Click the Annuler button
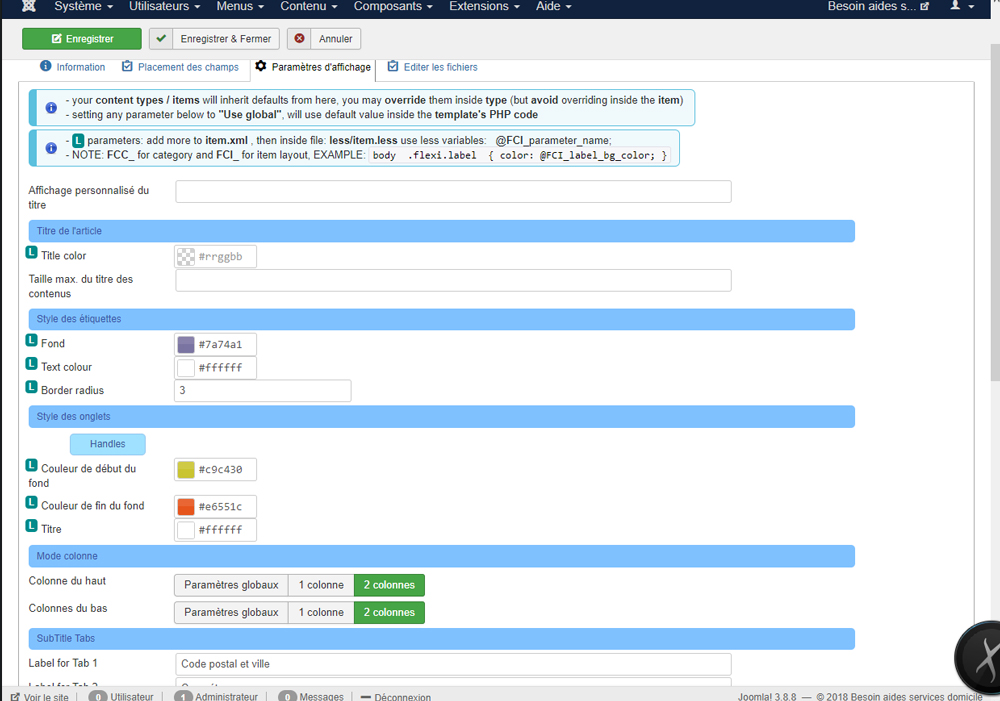Viewport: 1000px width, 701px height. coord(324,39)
